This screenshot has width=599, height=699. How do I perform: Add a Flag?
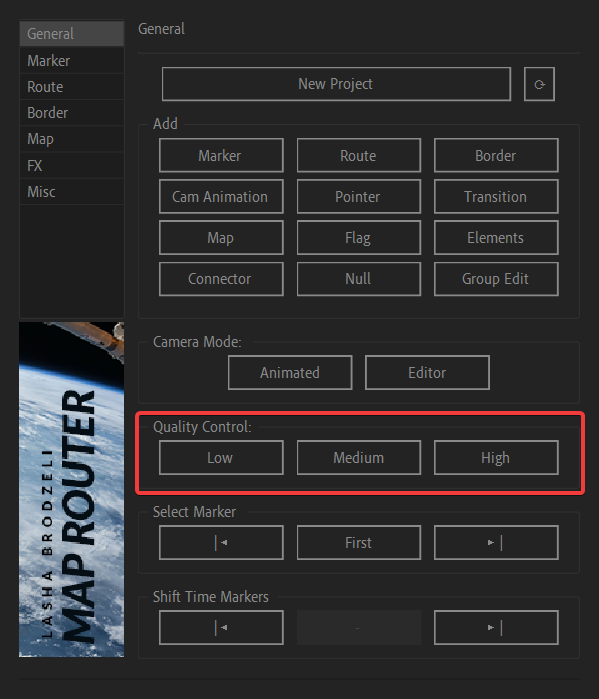click(x=359, y=238)
